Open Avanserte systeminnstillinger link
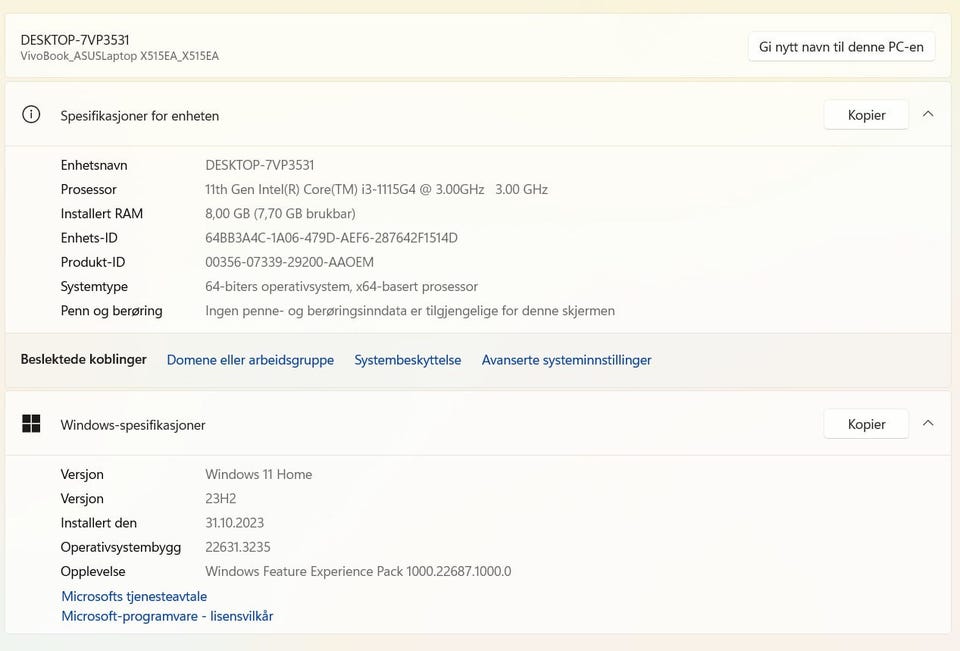The height and width of the screenshot is (651, 960). (566, 360)
